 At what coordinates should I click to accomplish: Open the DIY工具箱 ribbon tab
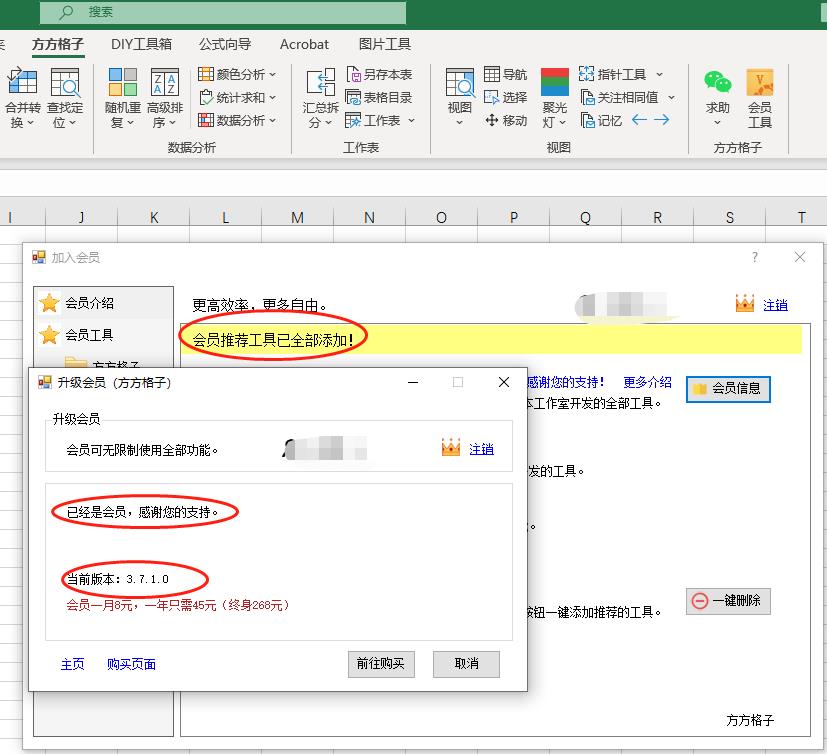141,44
